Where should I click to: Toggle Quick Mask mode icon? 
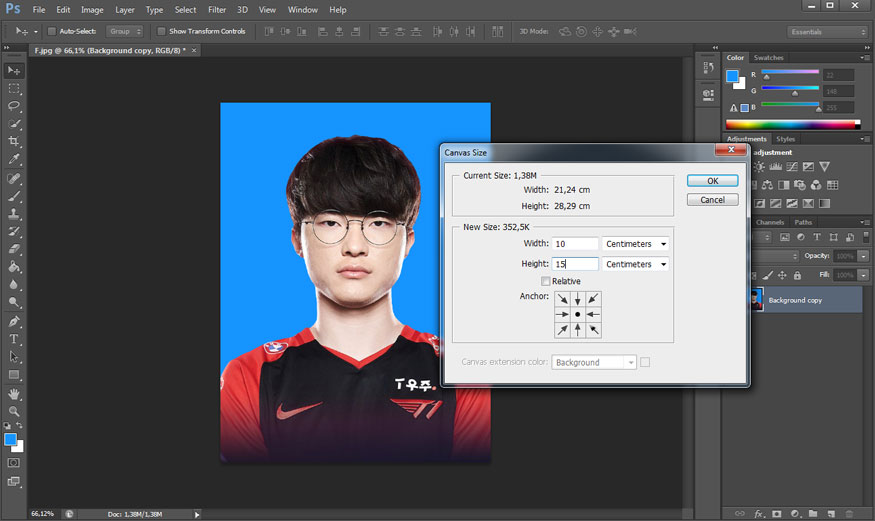(x=14, y=463)
